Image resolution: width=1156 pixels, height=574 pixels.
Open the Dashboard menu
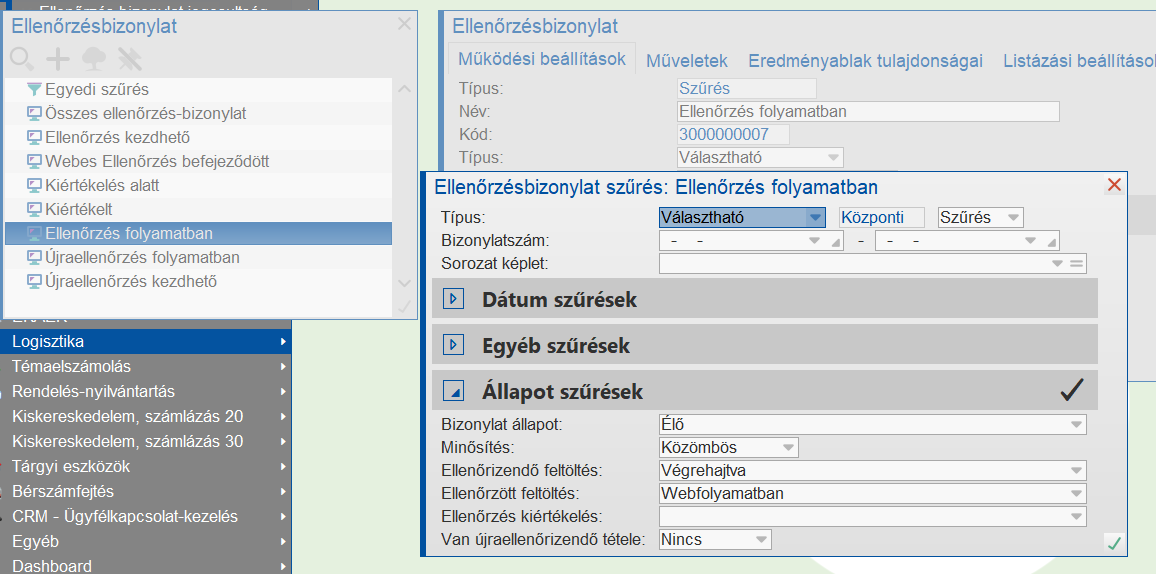coord(146,565)
